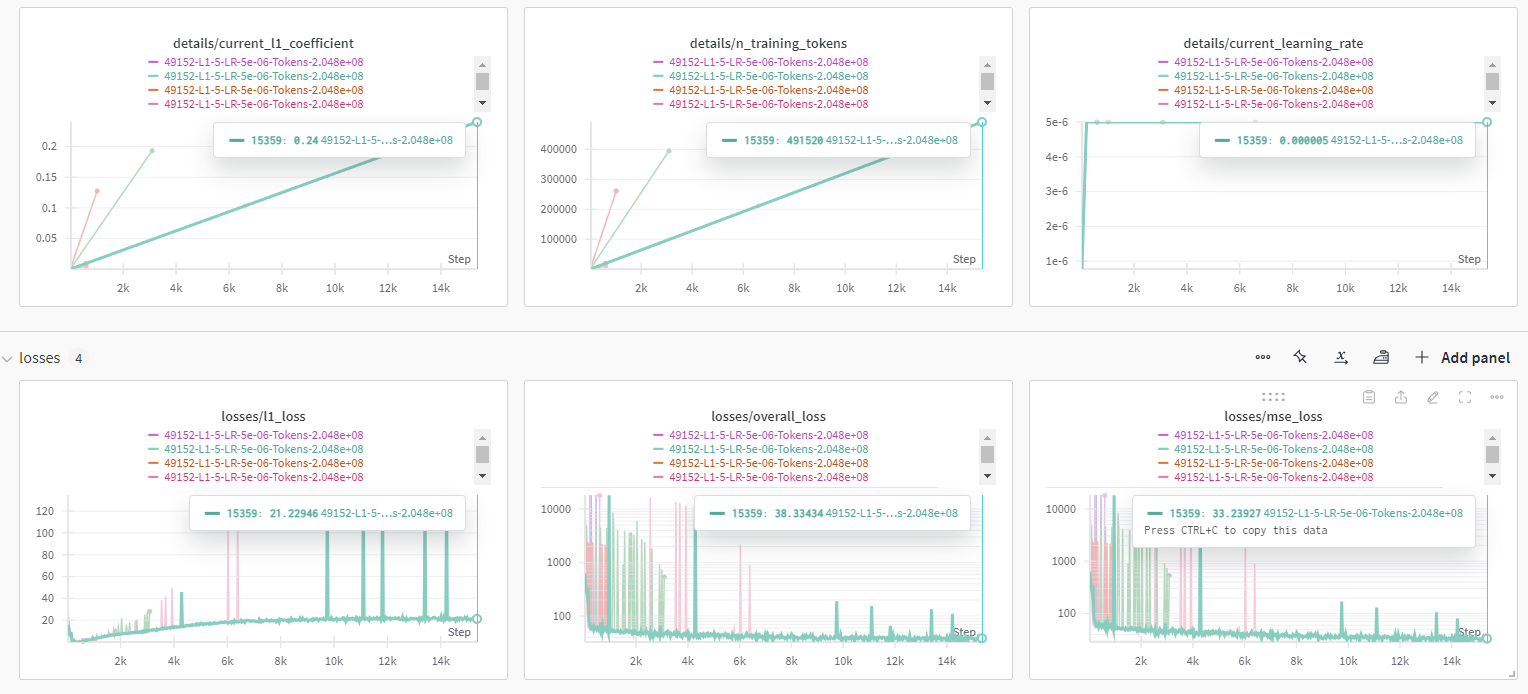
Task: Click the details/current_l1_coefficient chart title
Action: 263,43
